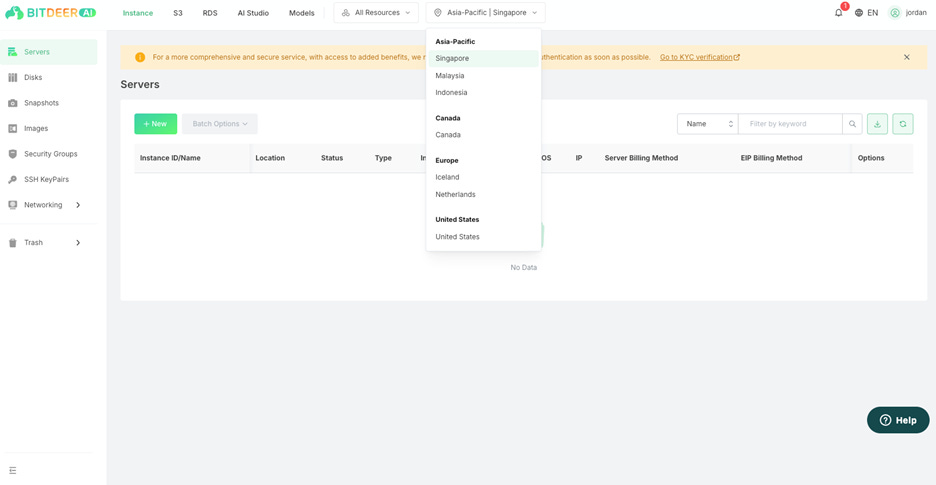936x485 pixels.
Task: Click the Networking monitor icon
Action: click(13, 205)
